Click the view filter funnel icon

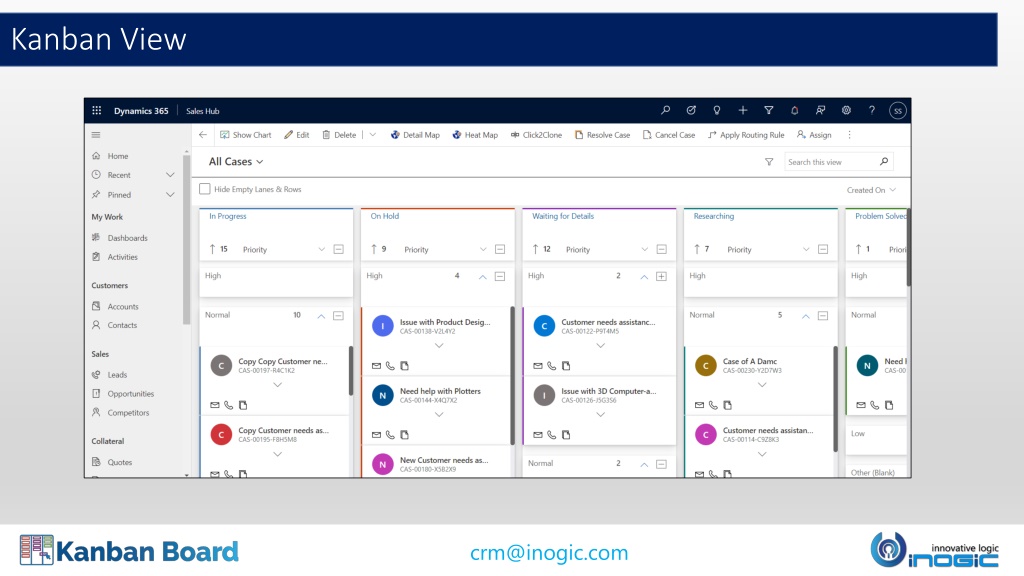pyautogui.click(x=769, y=161)
